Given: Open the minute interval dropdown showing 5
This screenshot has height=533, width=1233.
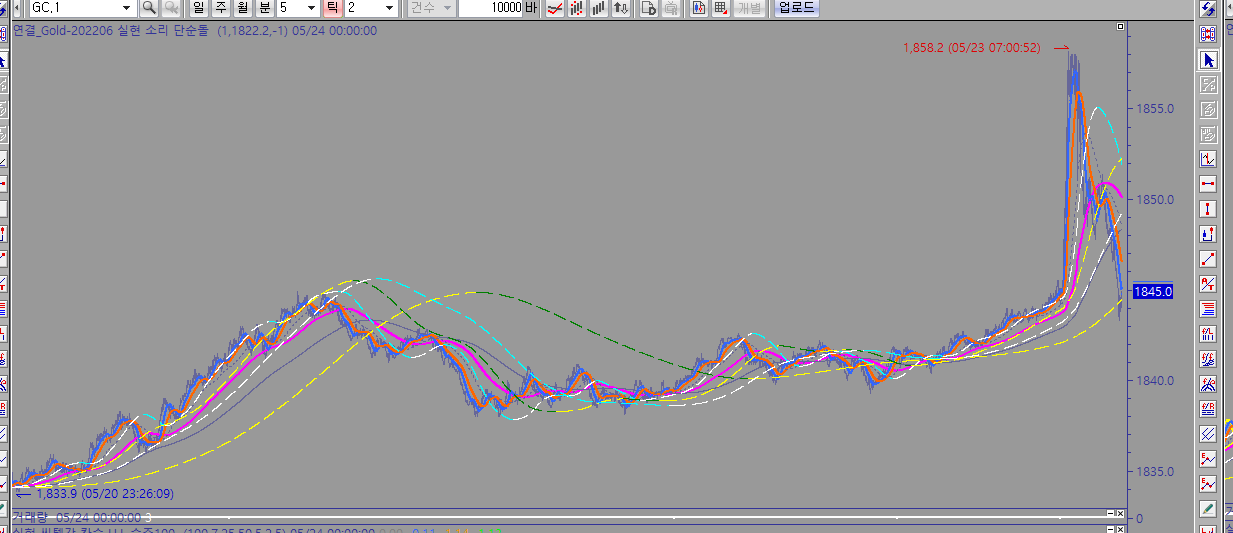Looking at the screenshot, I should (x=311, y=8).
